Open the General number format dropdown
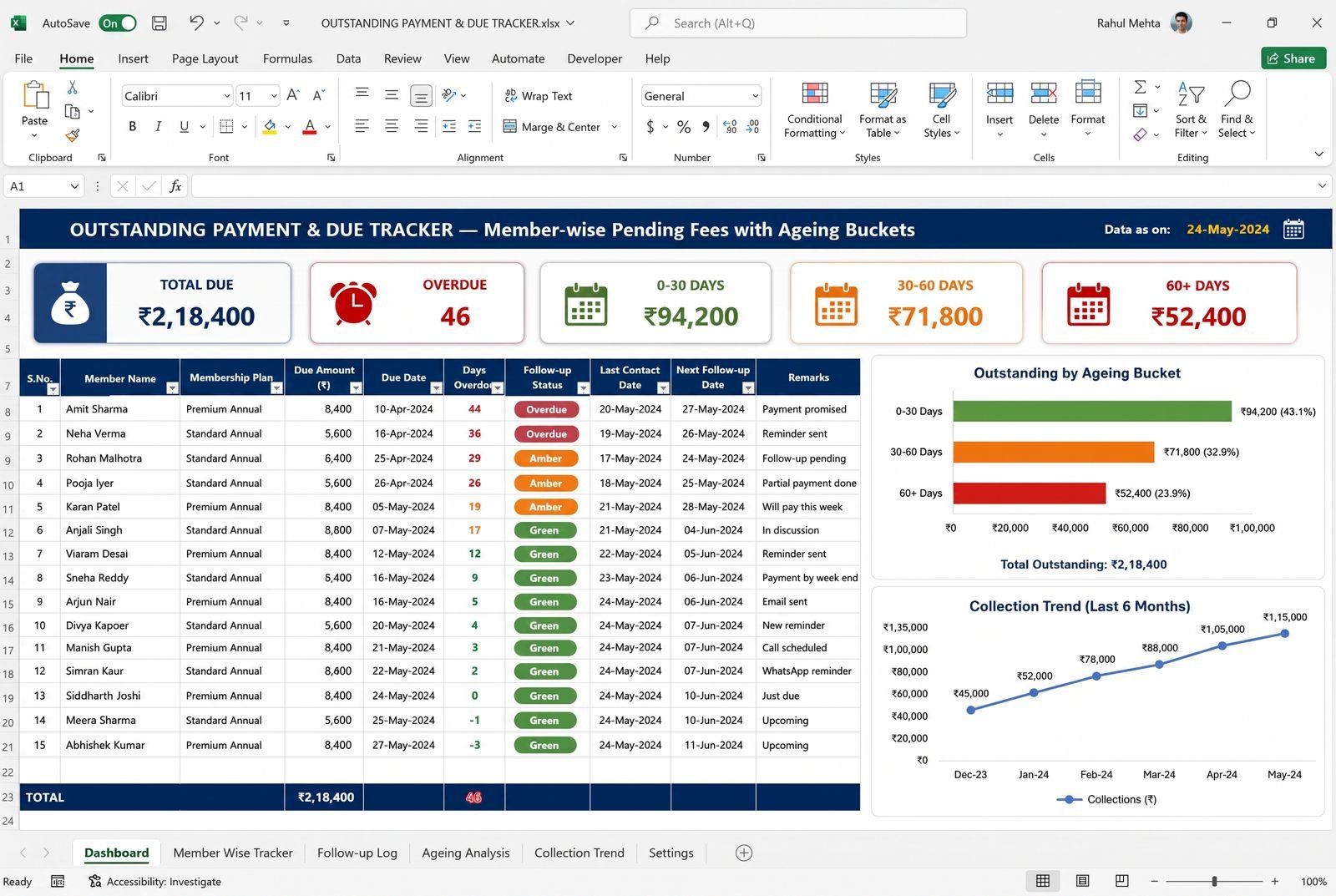1336x896 pixels. [x=755, y=96]
